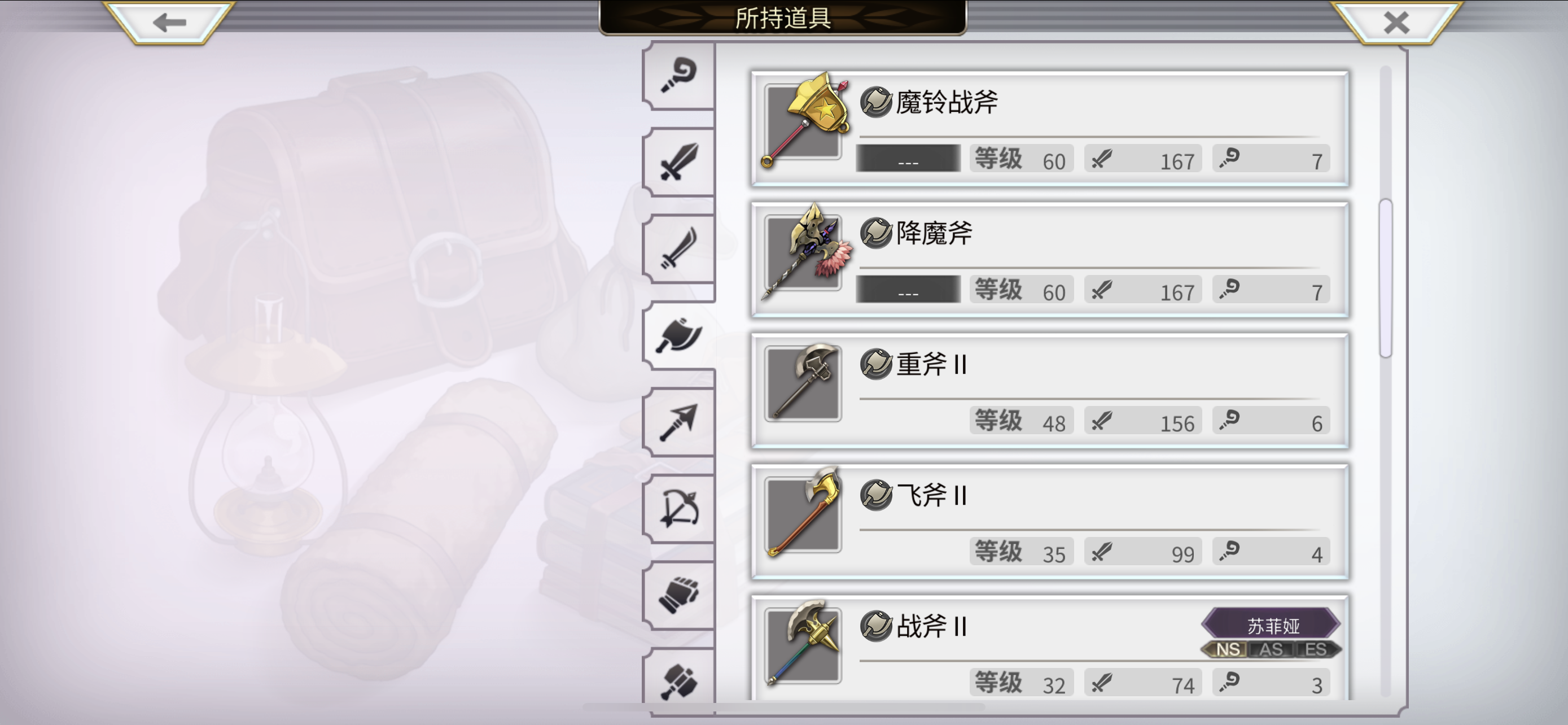Open the spear weapon category tab

coord(678,422)
